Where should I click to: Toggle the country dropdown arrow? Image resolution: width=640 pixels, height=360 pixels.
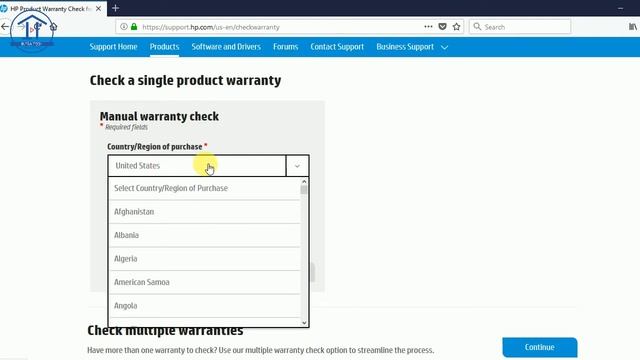click(297, 166)
